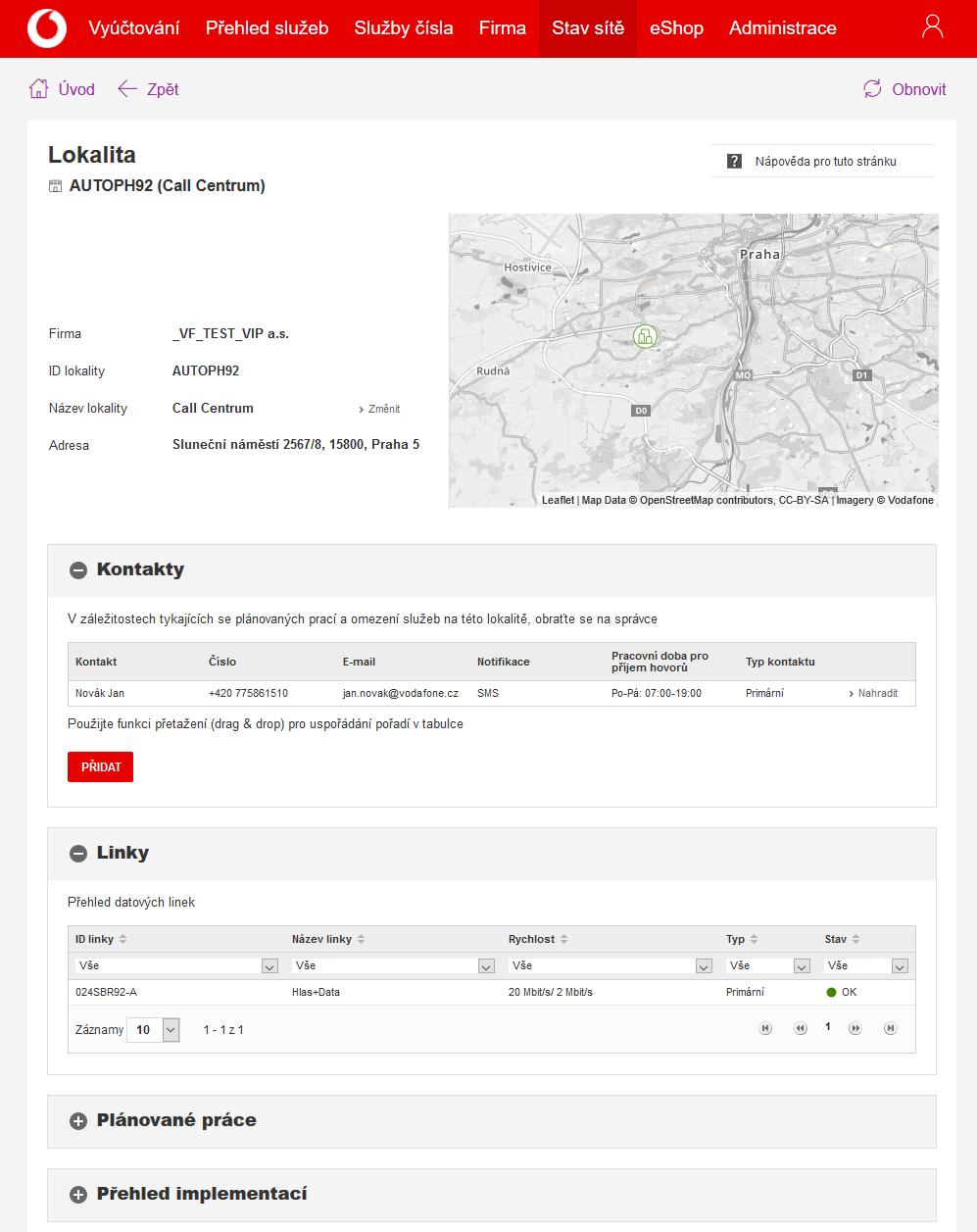977x1232 pixels.
Task: Open the Stav filter dropdown
Action: pos(866,965)
